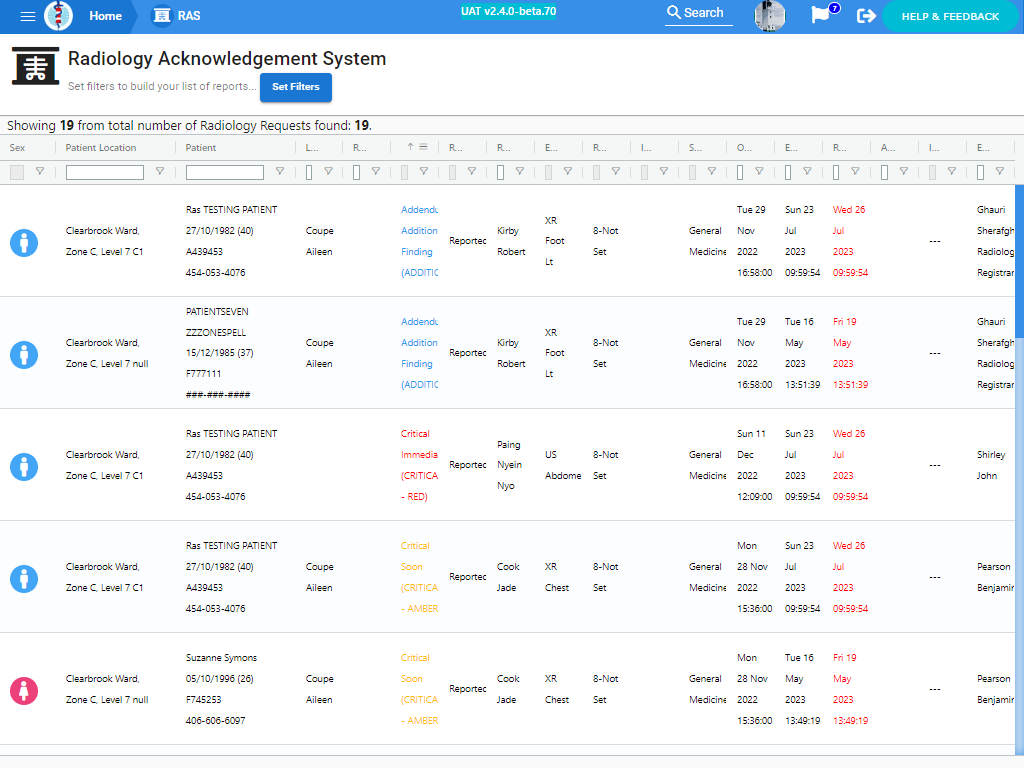
Task: Open the user avatar profile picture
Action: (x=769, y=16)
